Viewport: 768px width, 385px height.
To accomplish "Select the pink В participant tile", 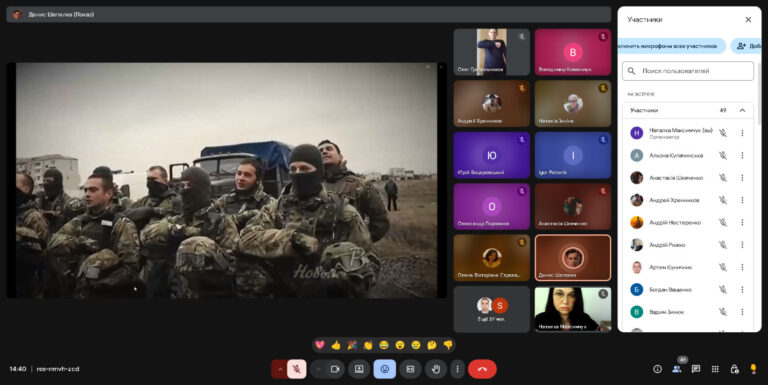I will pos(573,52).
